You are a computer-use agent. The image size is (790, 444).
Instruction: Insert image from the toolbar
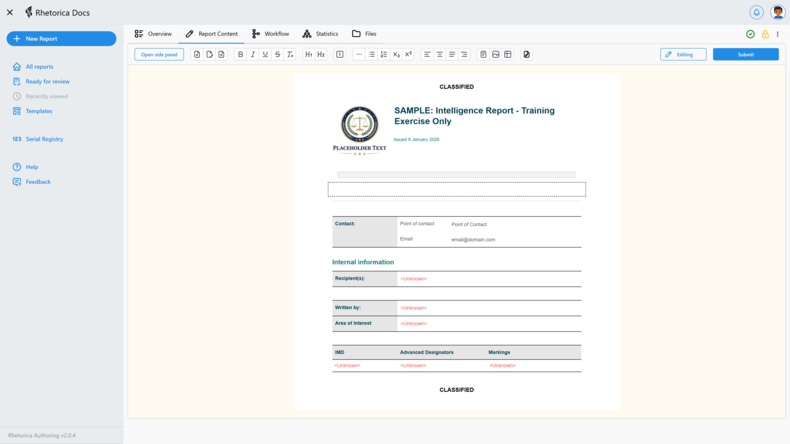496,54
